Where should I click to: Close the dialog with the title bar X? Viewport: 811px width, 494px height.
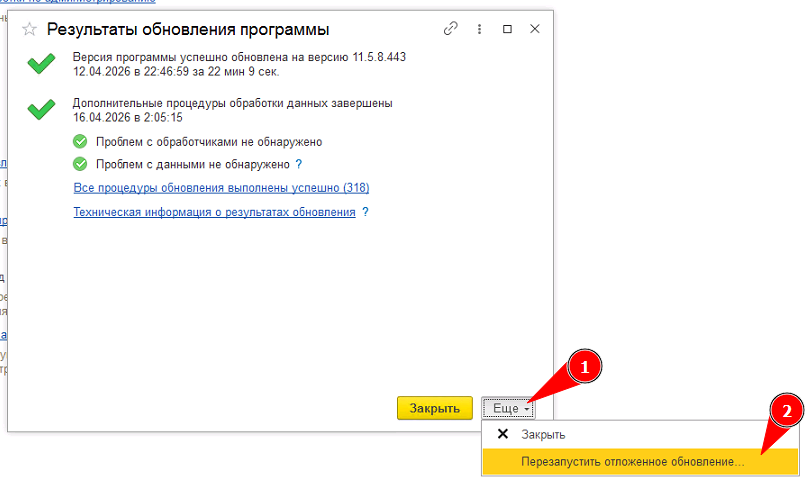point(534,30)
